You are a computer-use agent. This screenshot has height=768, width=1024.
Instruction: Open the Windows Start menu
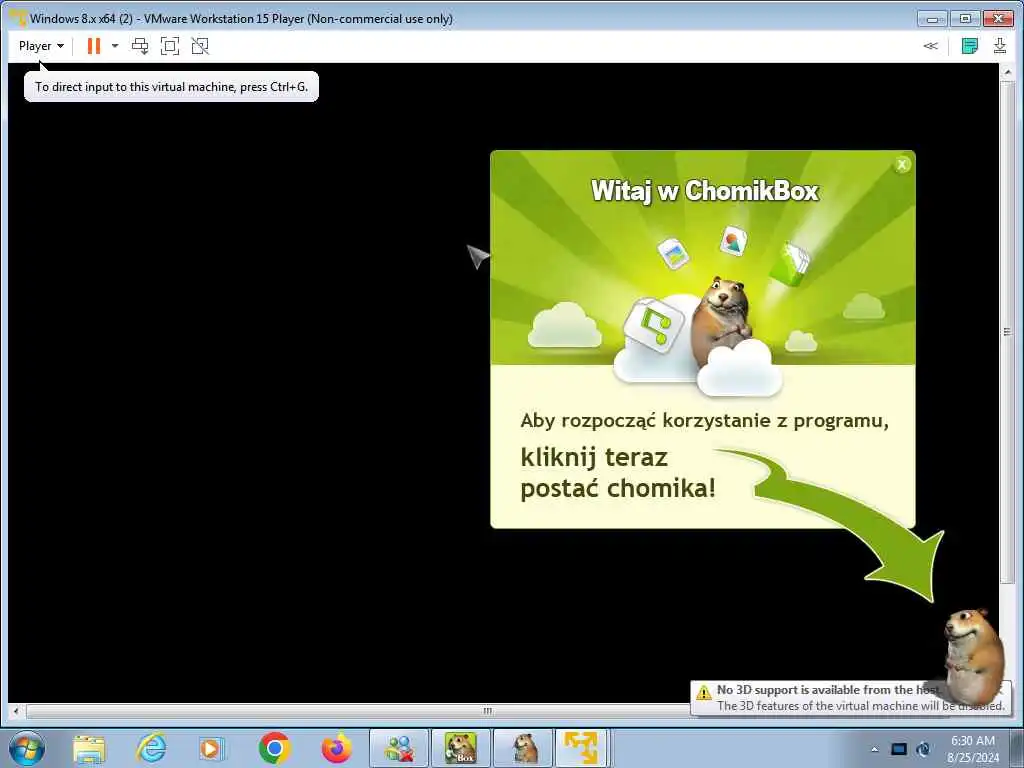click(26, 748)
